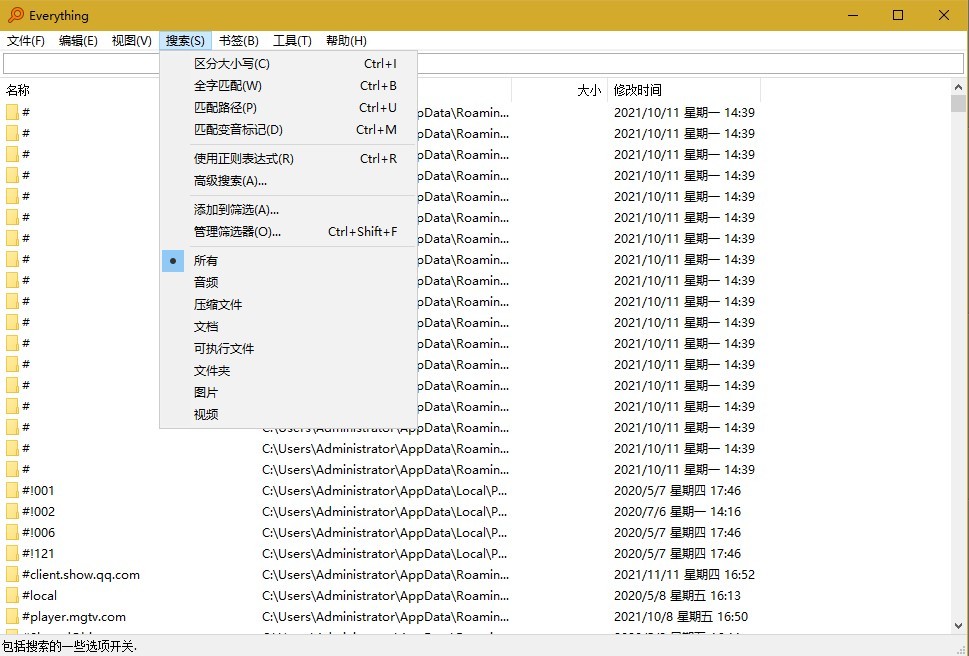Open the 书签(B) menu
The width and height of the screenshot is (969, 656).
(239, 41)
